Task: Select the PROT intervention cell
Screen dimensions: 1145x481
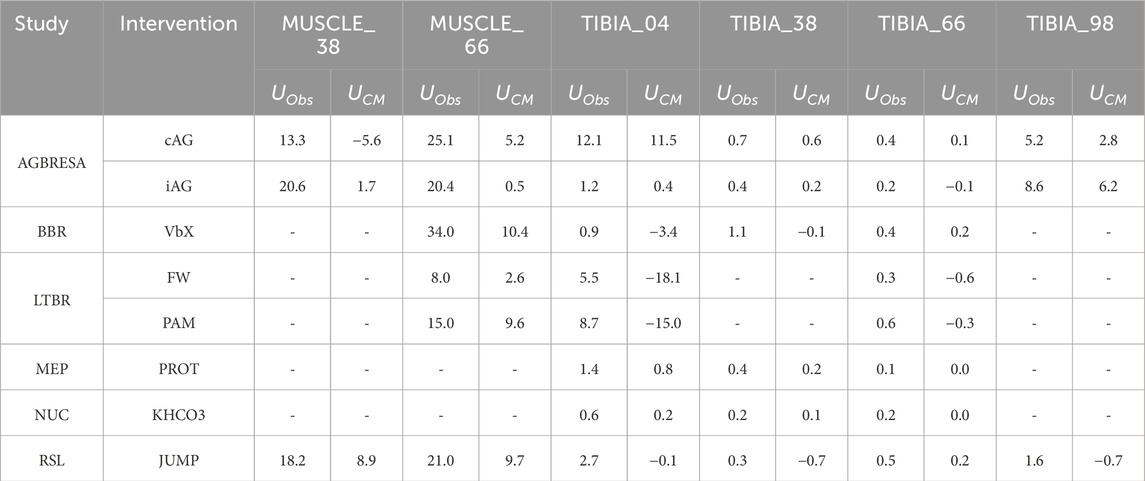Action: tap(179, 367)
